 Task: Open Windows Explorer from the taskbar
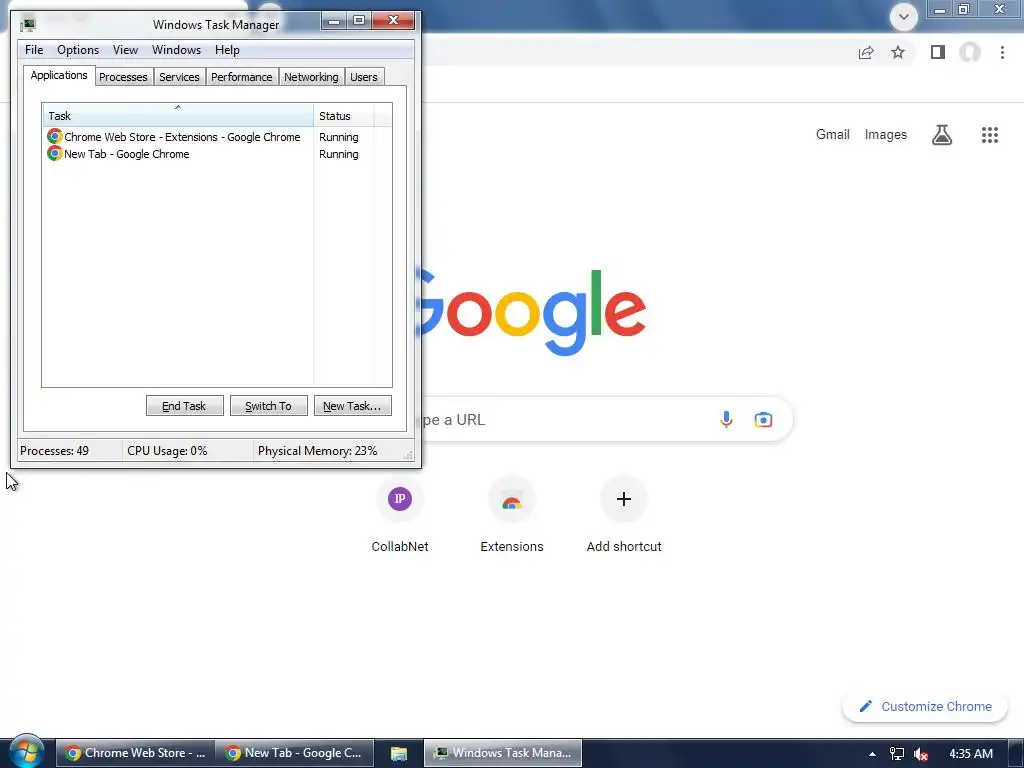point(399,754)
